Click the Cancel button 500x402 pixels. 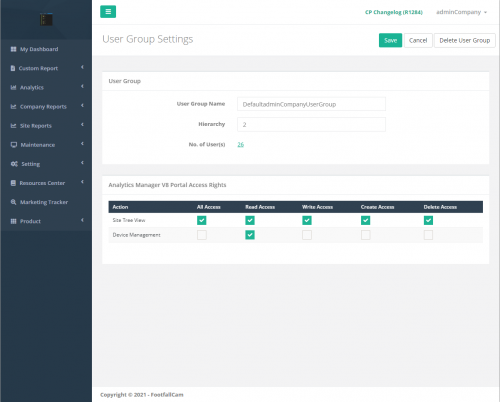(418, 40)
